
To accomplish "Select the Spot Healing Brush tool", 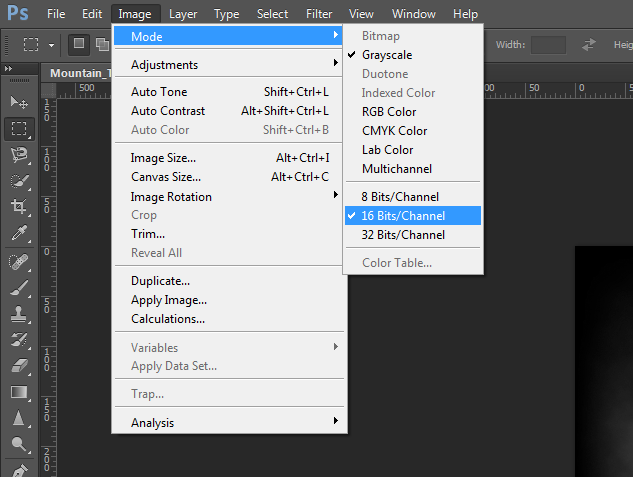I will pyautogui.click(x=19, y=262).
